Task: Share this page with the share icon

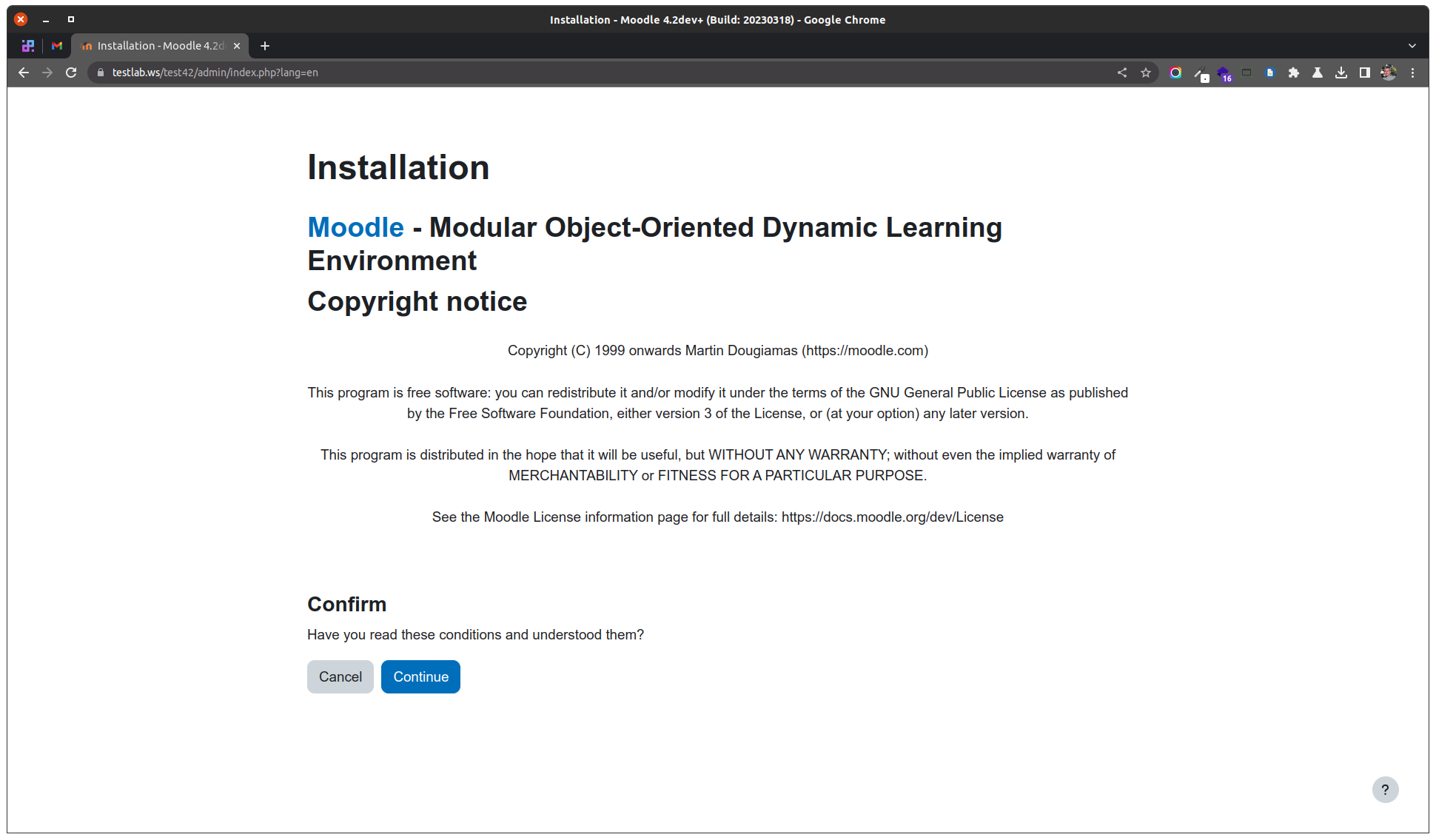Action: point(1122,73)
